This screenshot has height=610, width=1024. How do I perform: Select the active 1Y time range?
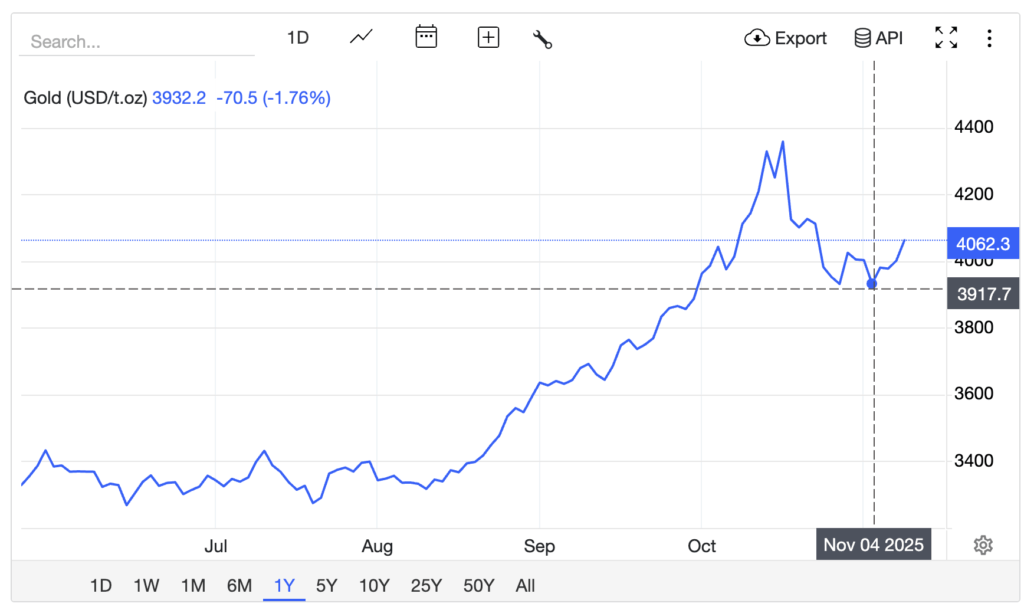285,586
